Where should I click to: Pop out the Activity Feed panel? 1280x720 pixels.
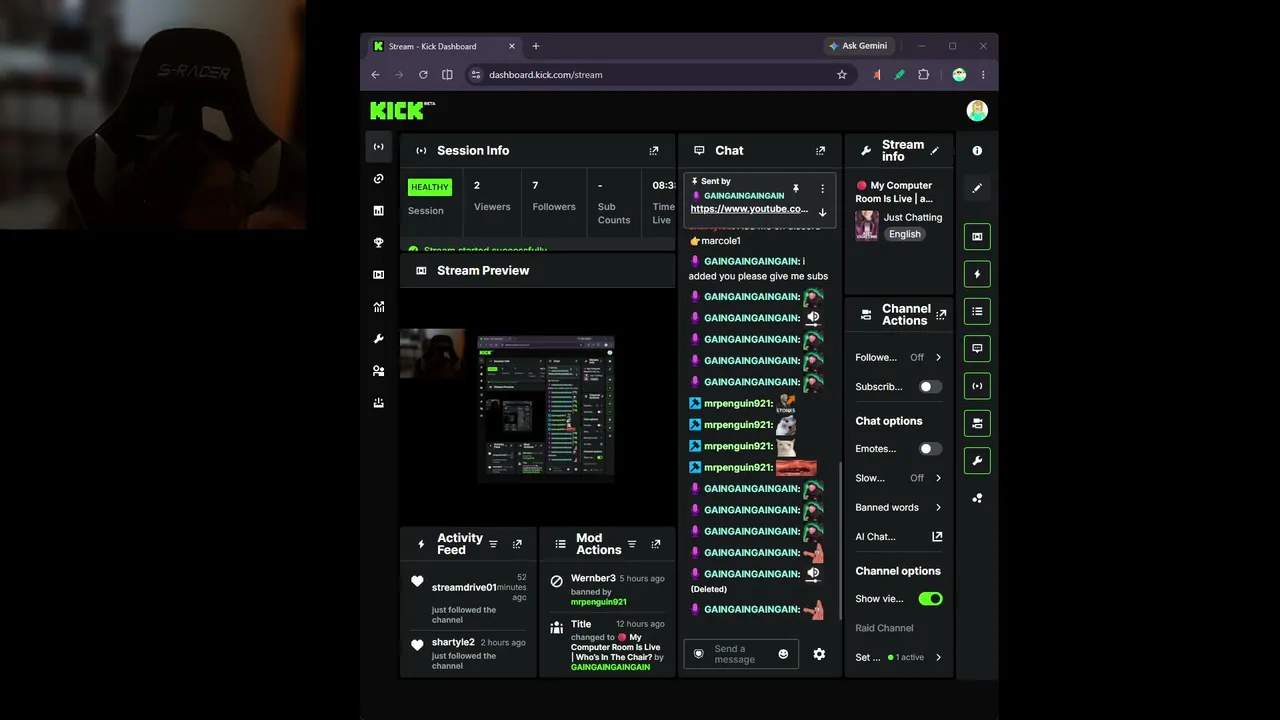pyautogui.click(x=517, y=544)
